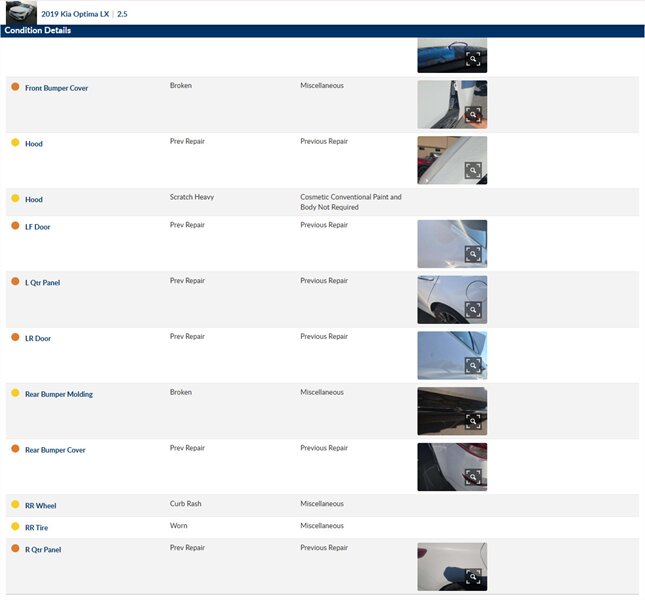Viewport: 645px width, 600px height.
Task: Click the 2019 Kia Optima LX title
Action: tap(75, 14)
